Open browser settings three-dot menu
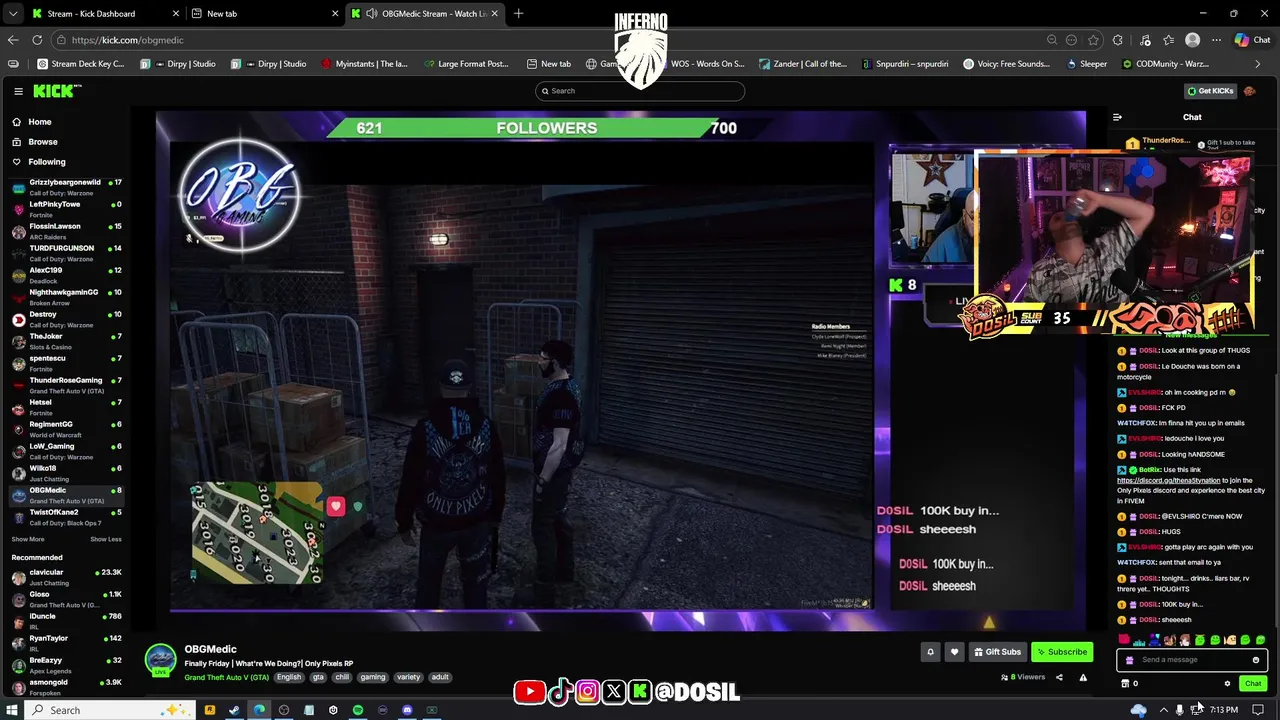Screen dimensions: 1280x720 pyautogui.click(x=1216, y=40)
